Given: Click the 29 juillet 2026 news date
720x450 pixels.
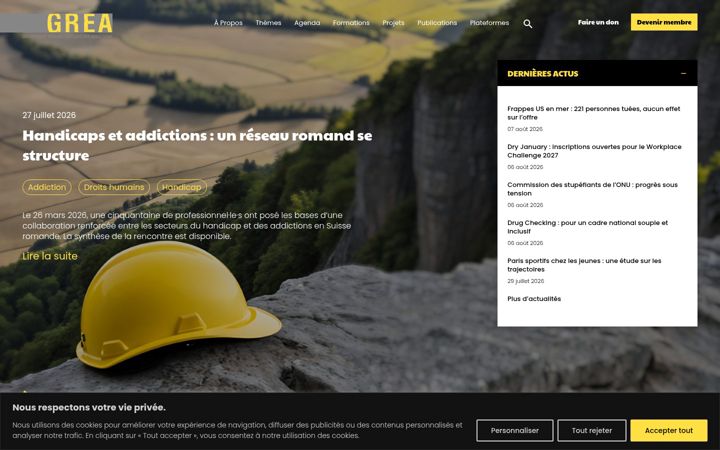Looking at the screenshot, I should point(525,281).
